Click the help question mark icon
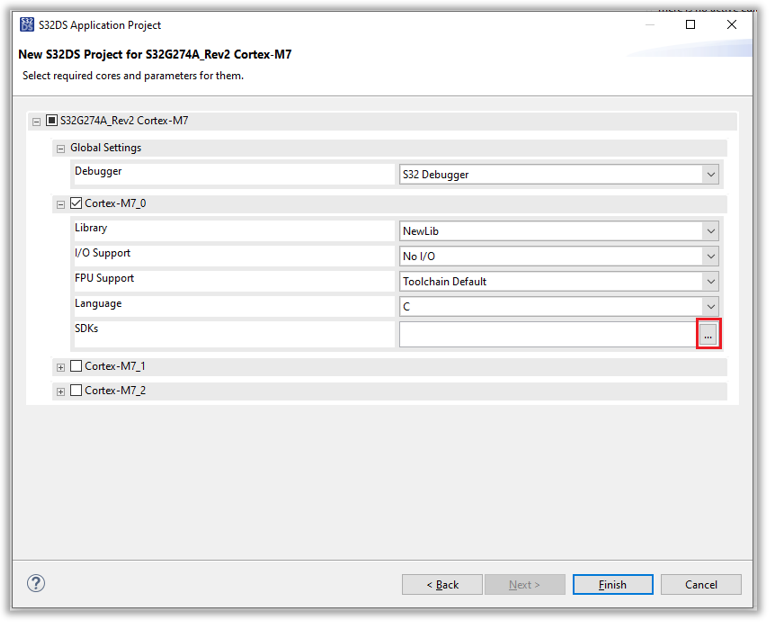 pyautogui.click(x=36, y=584)
